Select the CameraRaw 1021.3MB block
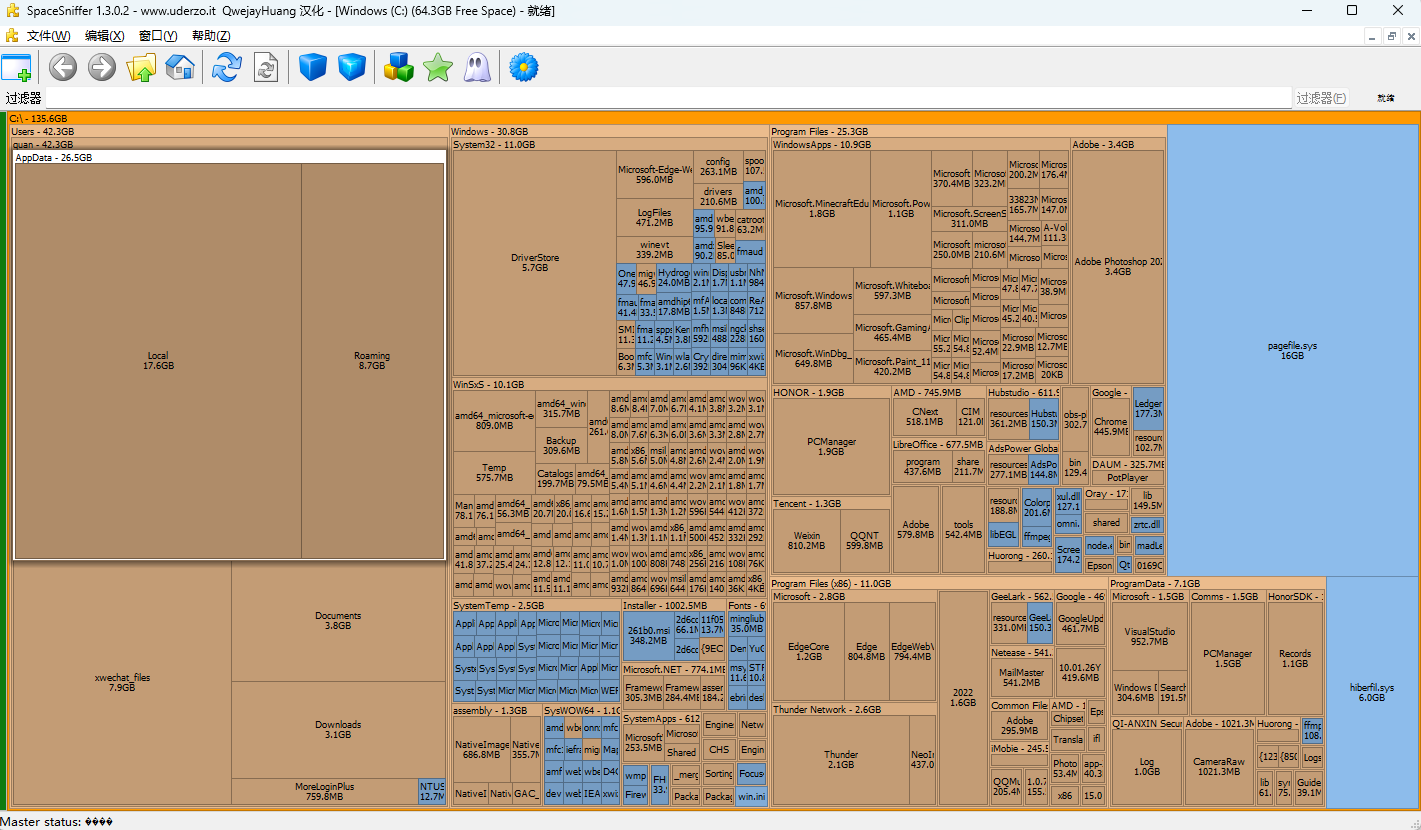Viewport: 1421px width, 830px height. pos(1218,767)
